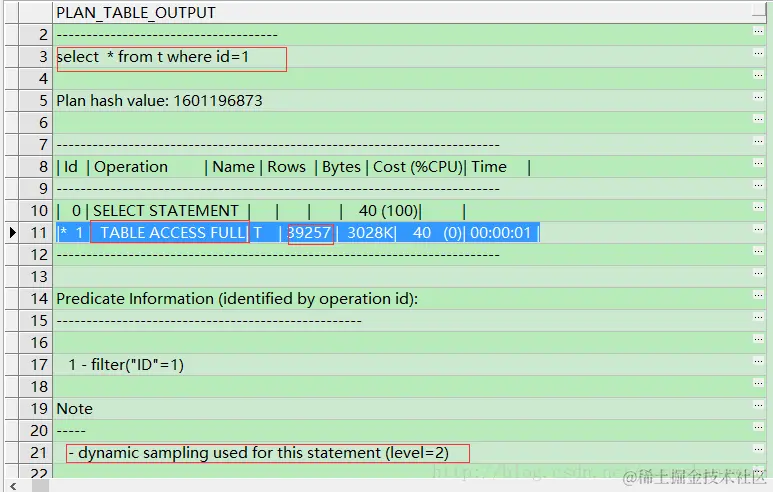The image size is (773, 492).
Task: Open ellipsis button on row 13
Action: pos(758,273)
